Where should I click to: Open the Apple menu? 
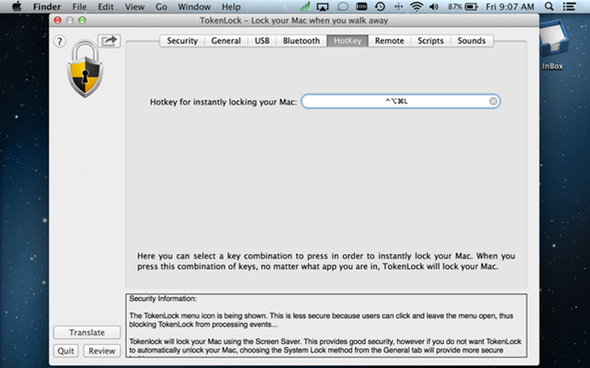(16, 7)
